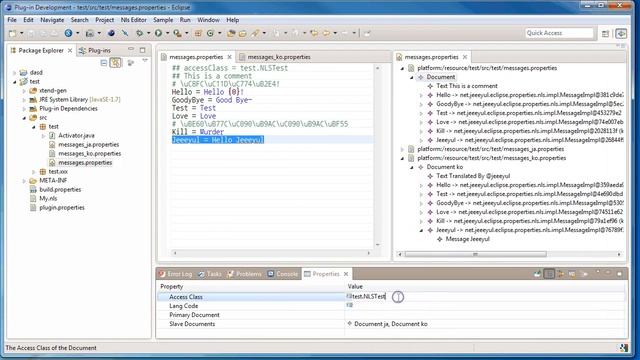The height and width of the screenshot is (360, 640).
Task: Click the New Java Package toolbar icon
Action: pos(198,33)
